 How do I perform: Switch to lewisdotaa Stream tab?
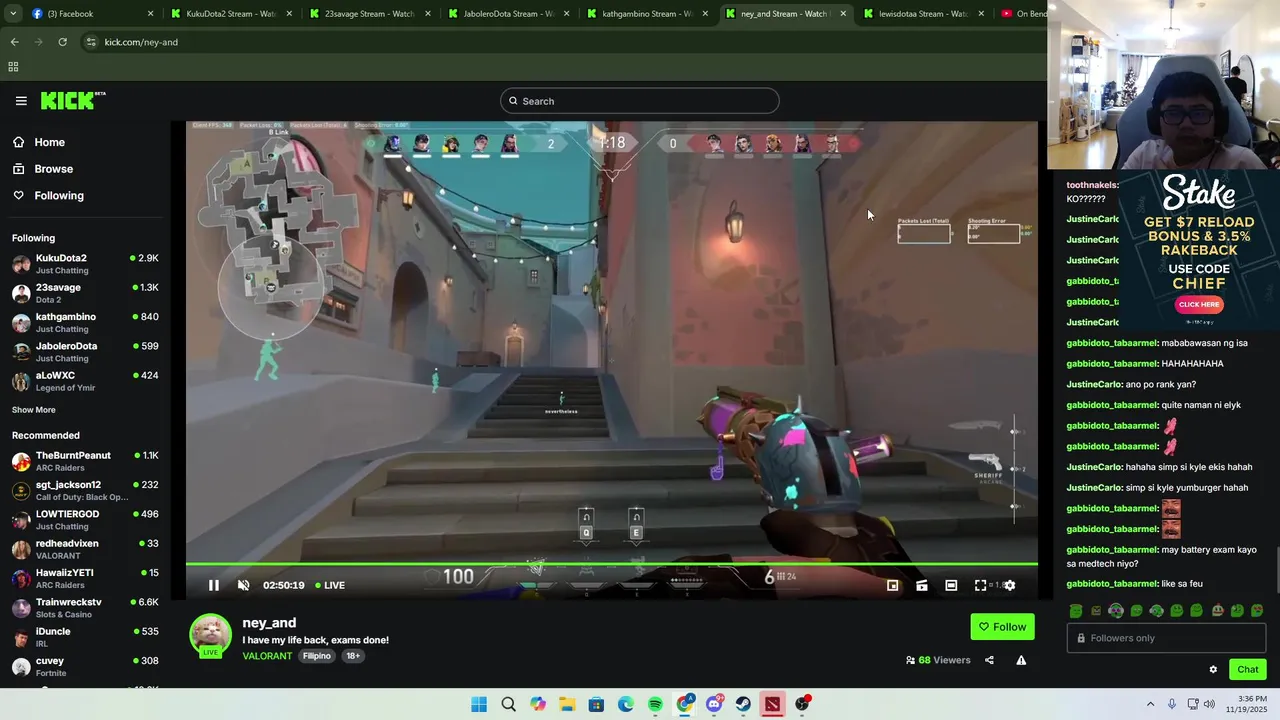pos(924,14)
